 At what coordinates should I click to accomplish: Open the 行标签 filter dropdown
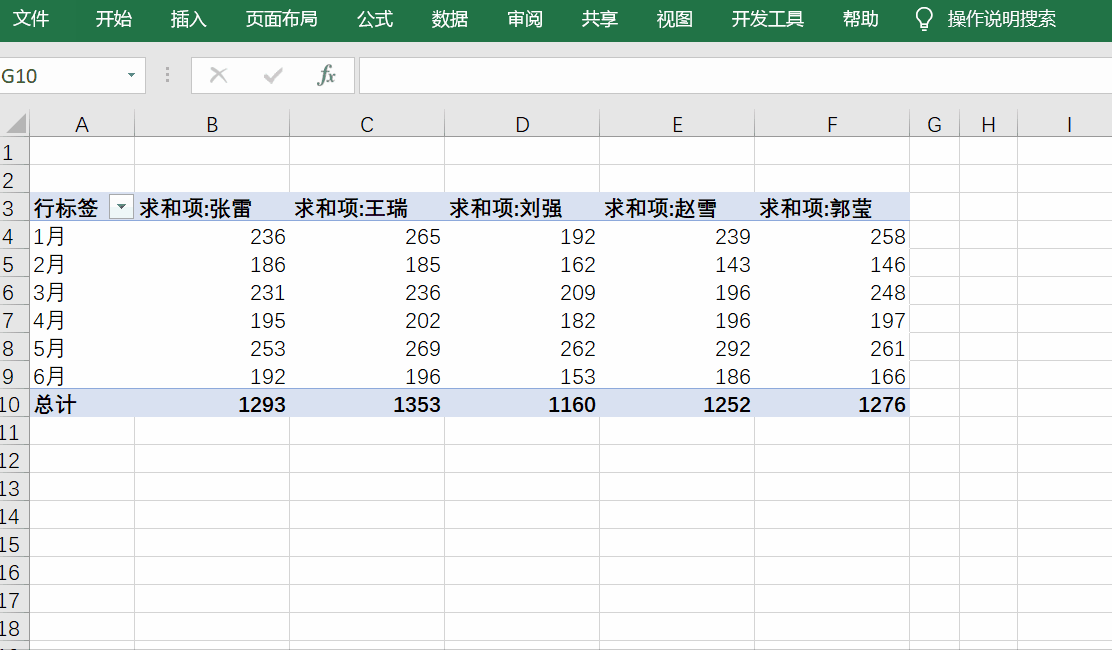(121, 208)
